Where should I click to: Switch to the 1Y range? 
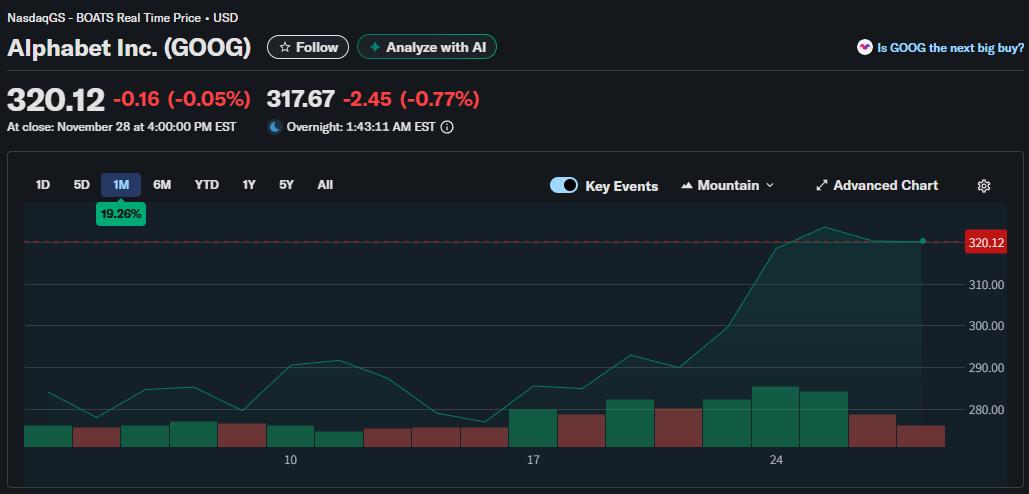[249, 185]
